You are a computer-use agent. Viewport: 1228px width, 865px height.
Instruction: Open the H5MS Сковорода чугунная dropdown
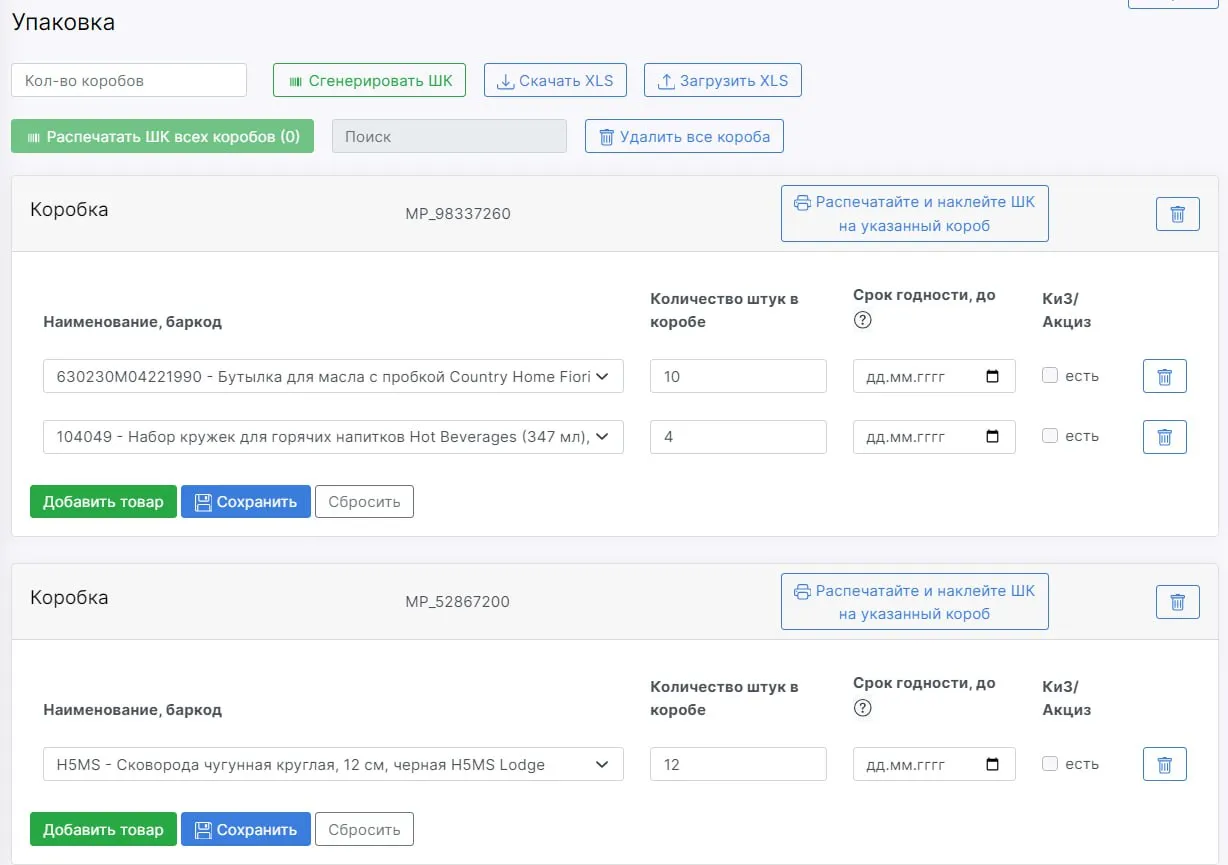333,765
